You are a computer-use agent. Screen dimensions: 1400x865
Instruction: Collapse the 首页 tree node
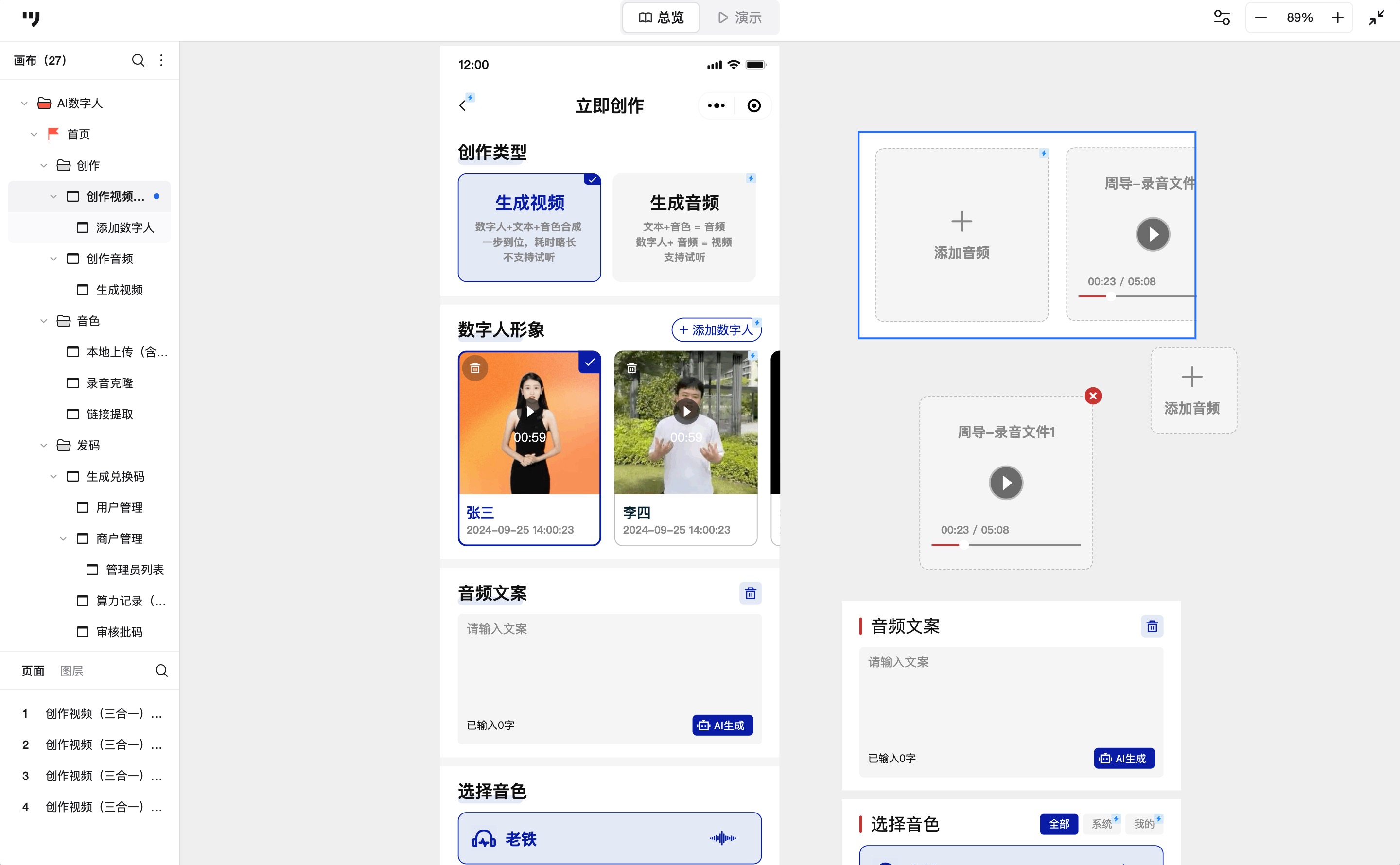coord(34,135)
